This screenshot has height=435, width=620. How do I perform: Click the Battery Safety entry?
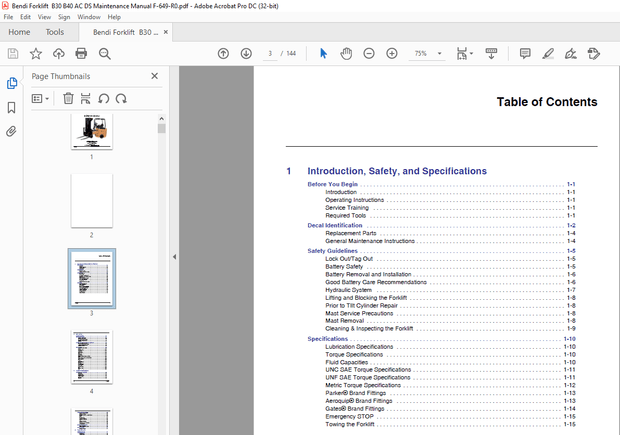(x=344, y=267)
